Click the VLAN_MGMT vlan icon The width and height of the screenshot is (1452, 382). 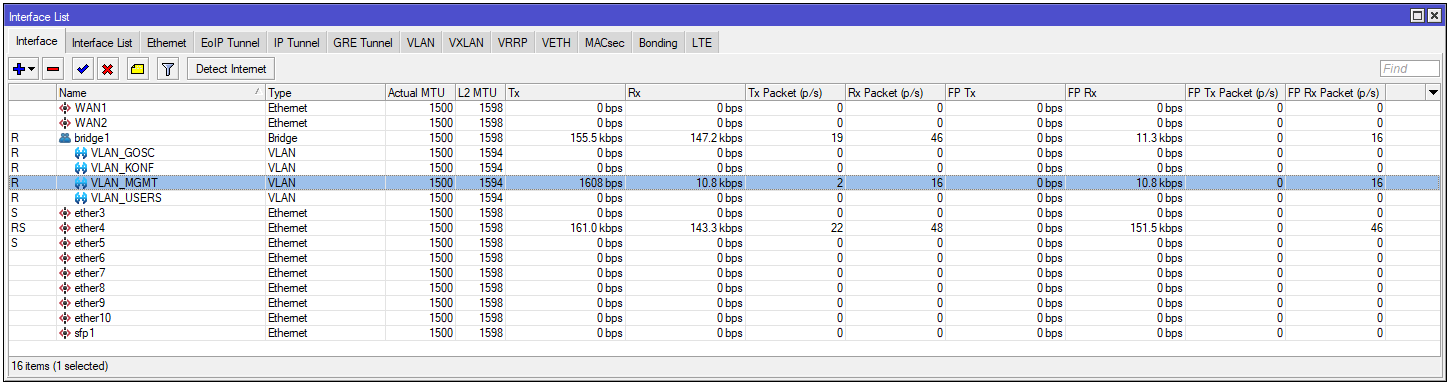tap(82, 182)
